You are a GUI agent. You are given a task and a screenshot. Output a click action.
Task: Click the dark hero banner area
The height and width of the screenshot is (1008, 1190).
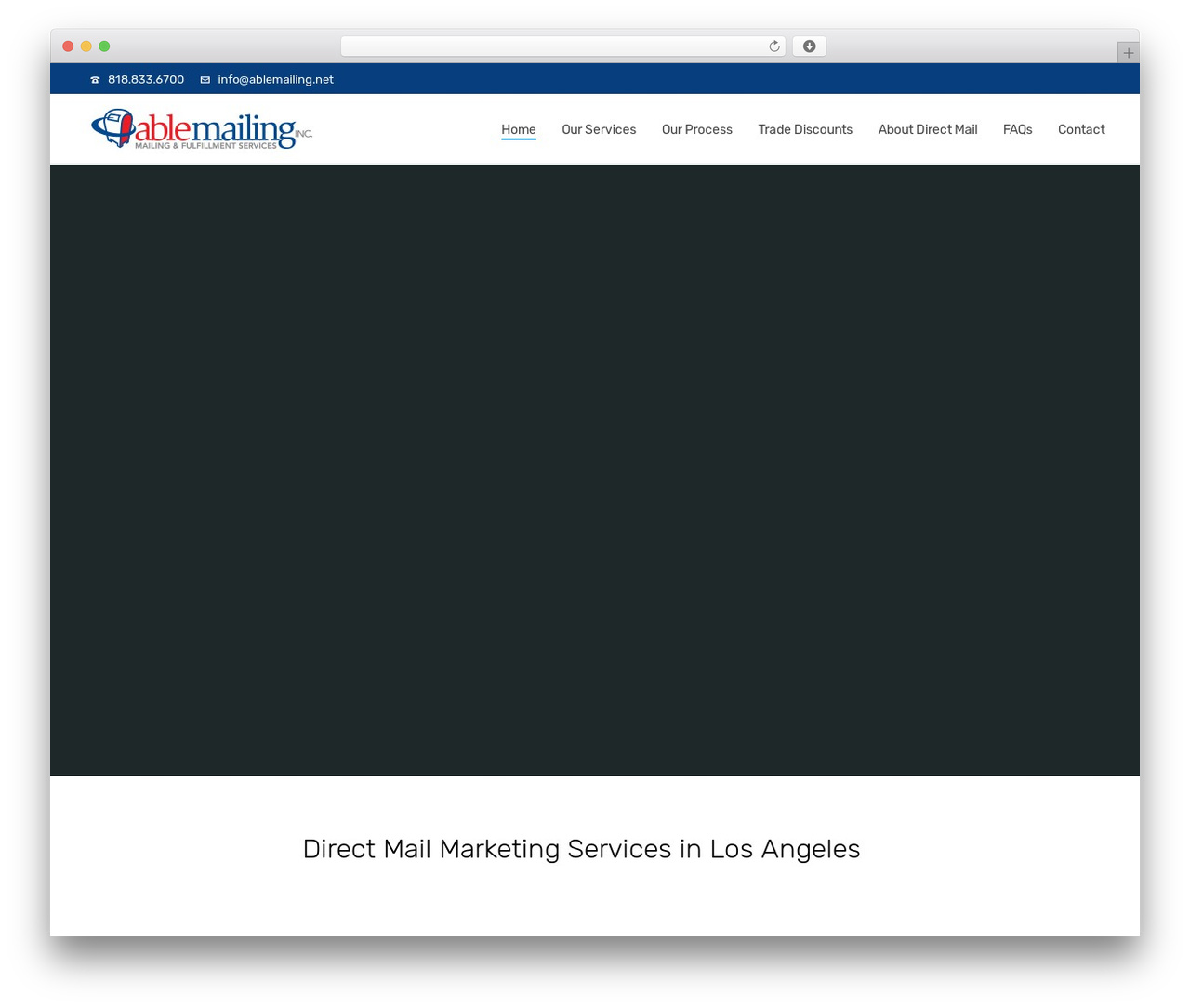point(595,471)
